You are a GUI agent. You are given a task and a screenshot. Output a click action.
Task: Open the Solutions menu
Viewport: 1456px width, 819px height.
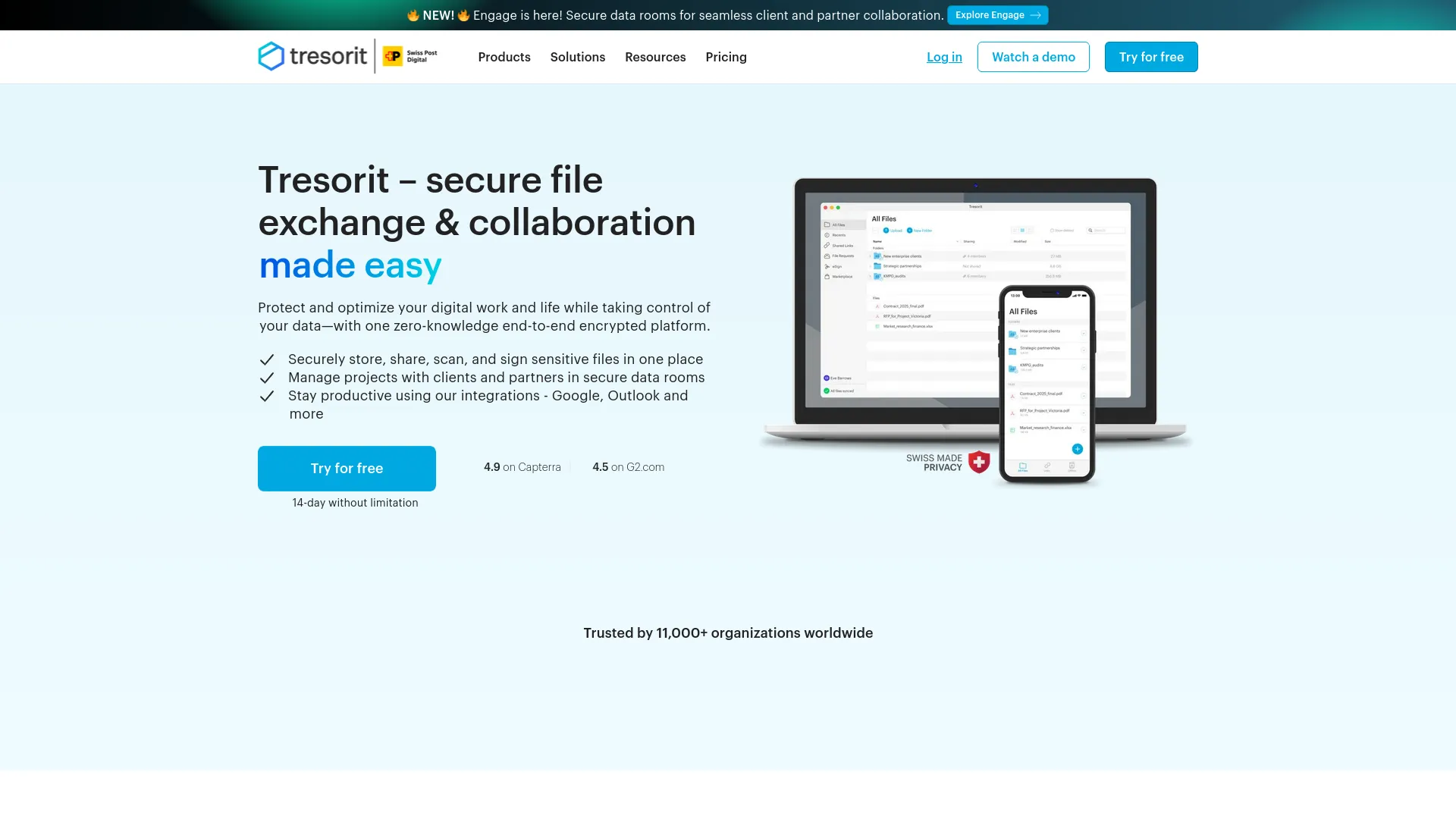coord(578,57)
